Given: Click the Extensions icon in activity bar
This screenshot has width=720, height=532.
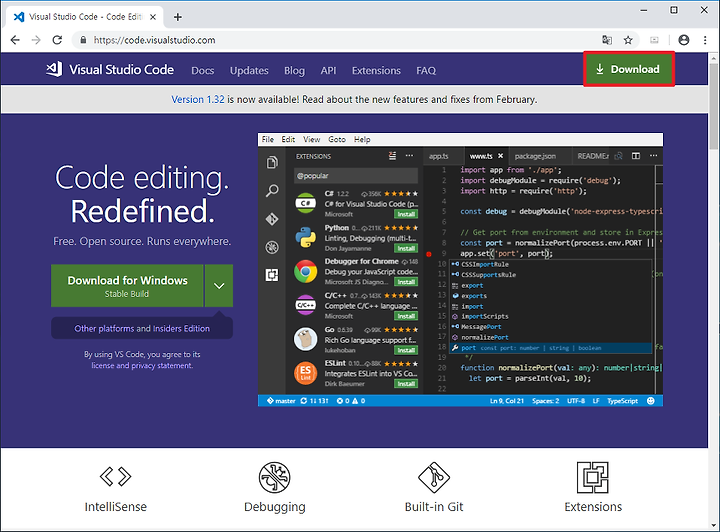Looking at the screenshot, I should pyautogui.click(x=272, y=275).
